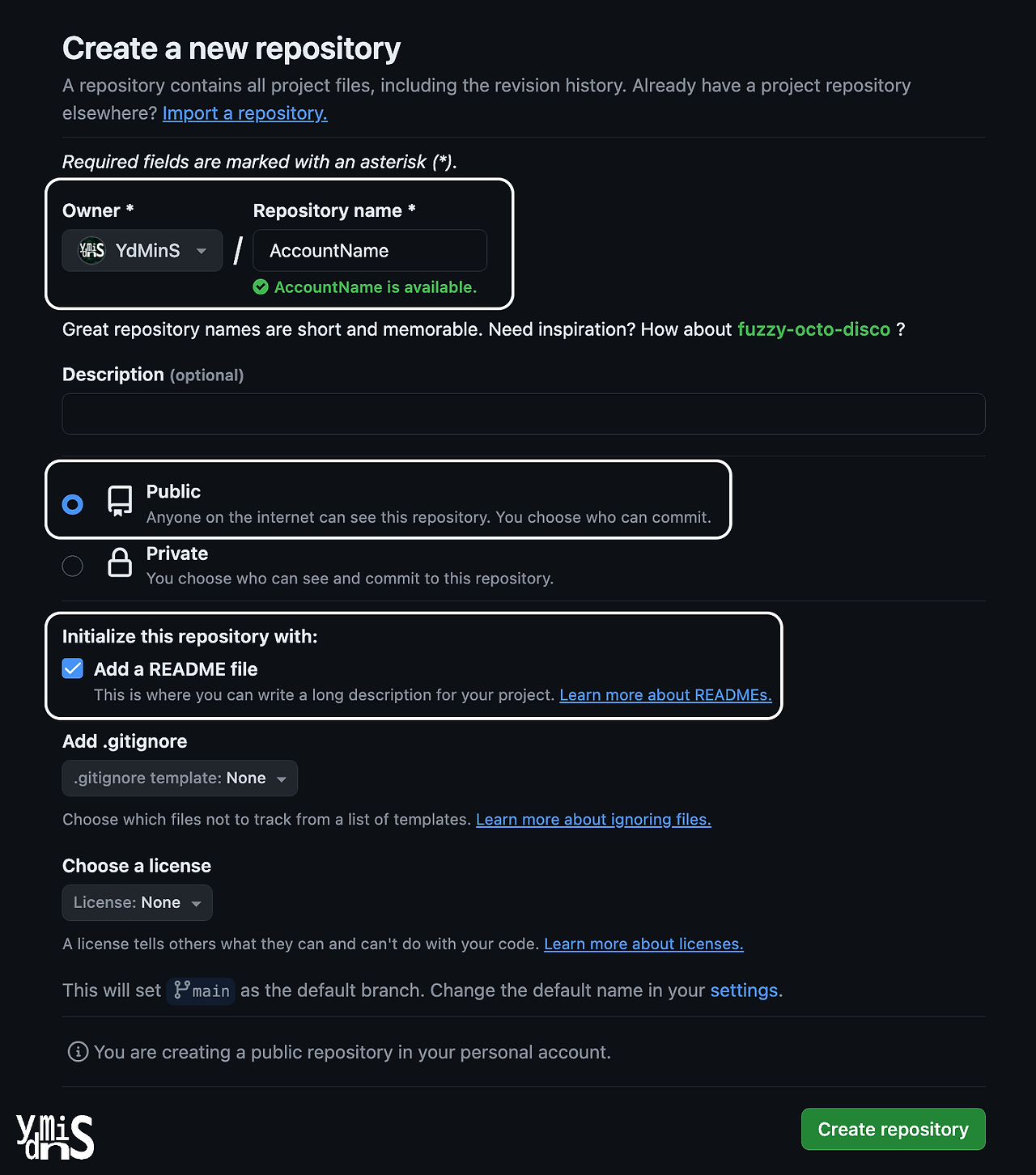
Task: Open the Import a repository link
Action: coord(244,113)
